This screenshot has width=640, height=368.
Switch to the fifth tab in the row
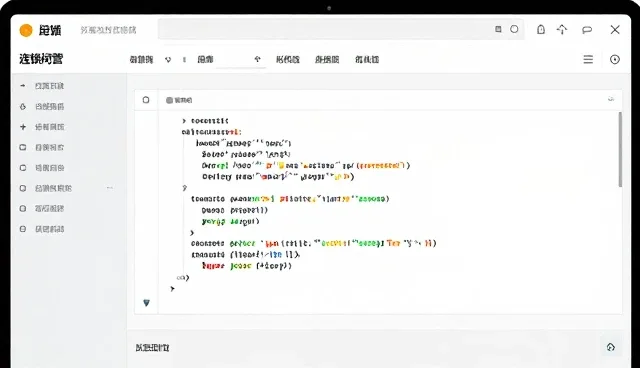point(367,60)
